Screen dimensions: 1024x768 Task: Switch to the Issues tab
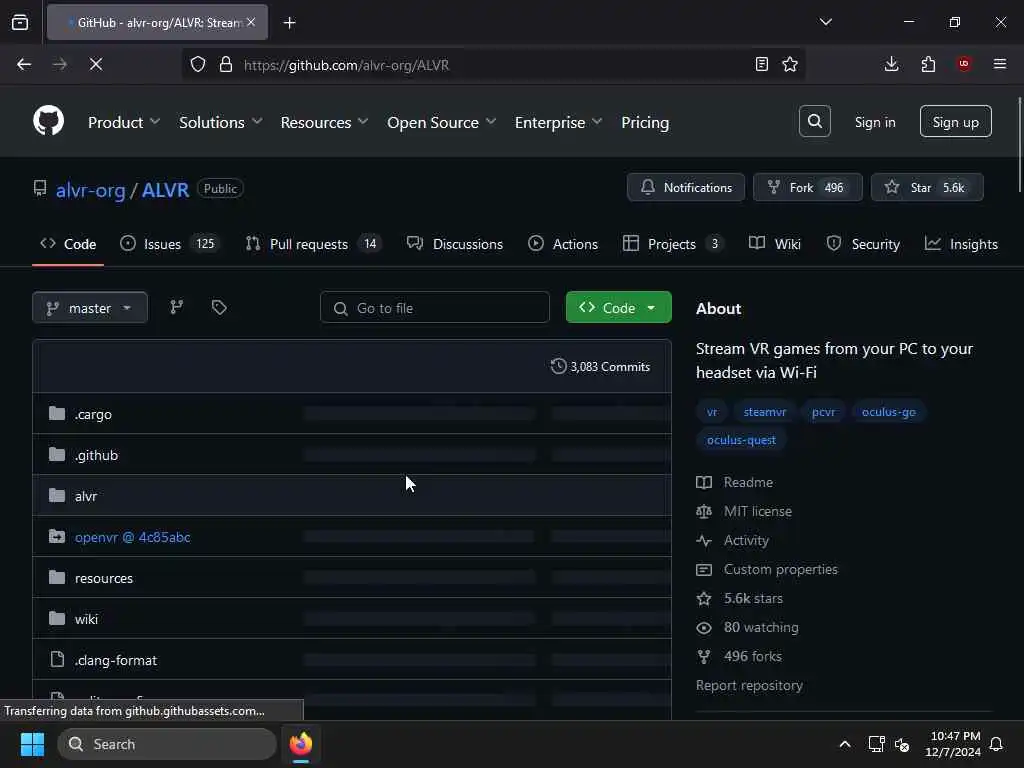170,244
